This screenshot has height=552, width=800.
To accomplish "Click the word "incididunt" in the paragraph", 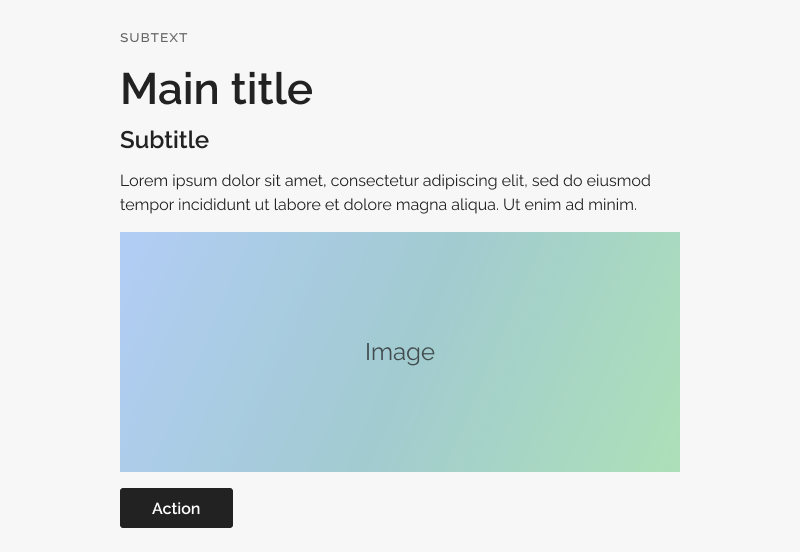I will 214,205.
